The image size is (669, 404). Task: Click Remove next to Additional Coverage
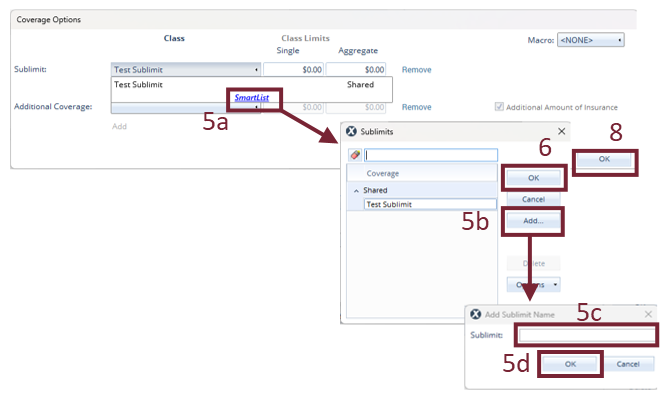tap(416, 107)
